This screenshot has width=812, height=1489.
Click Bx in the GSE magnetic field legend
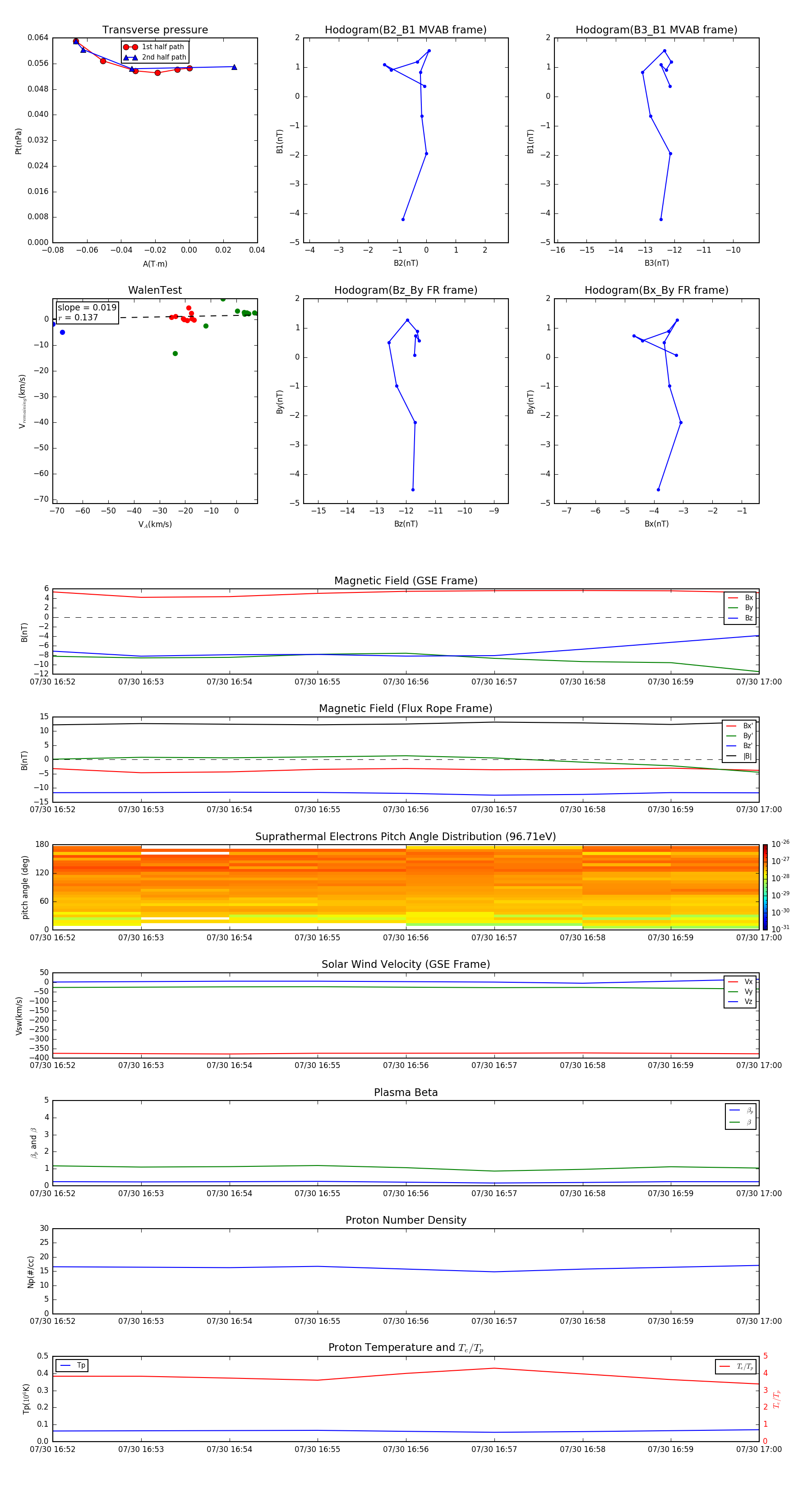[x=740, y=598]
